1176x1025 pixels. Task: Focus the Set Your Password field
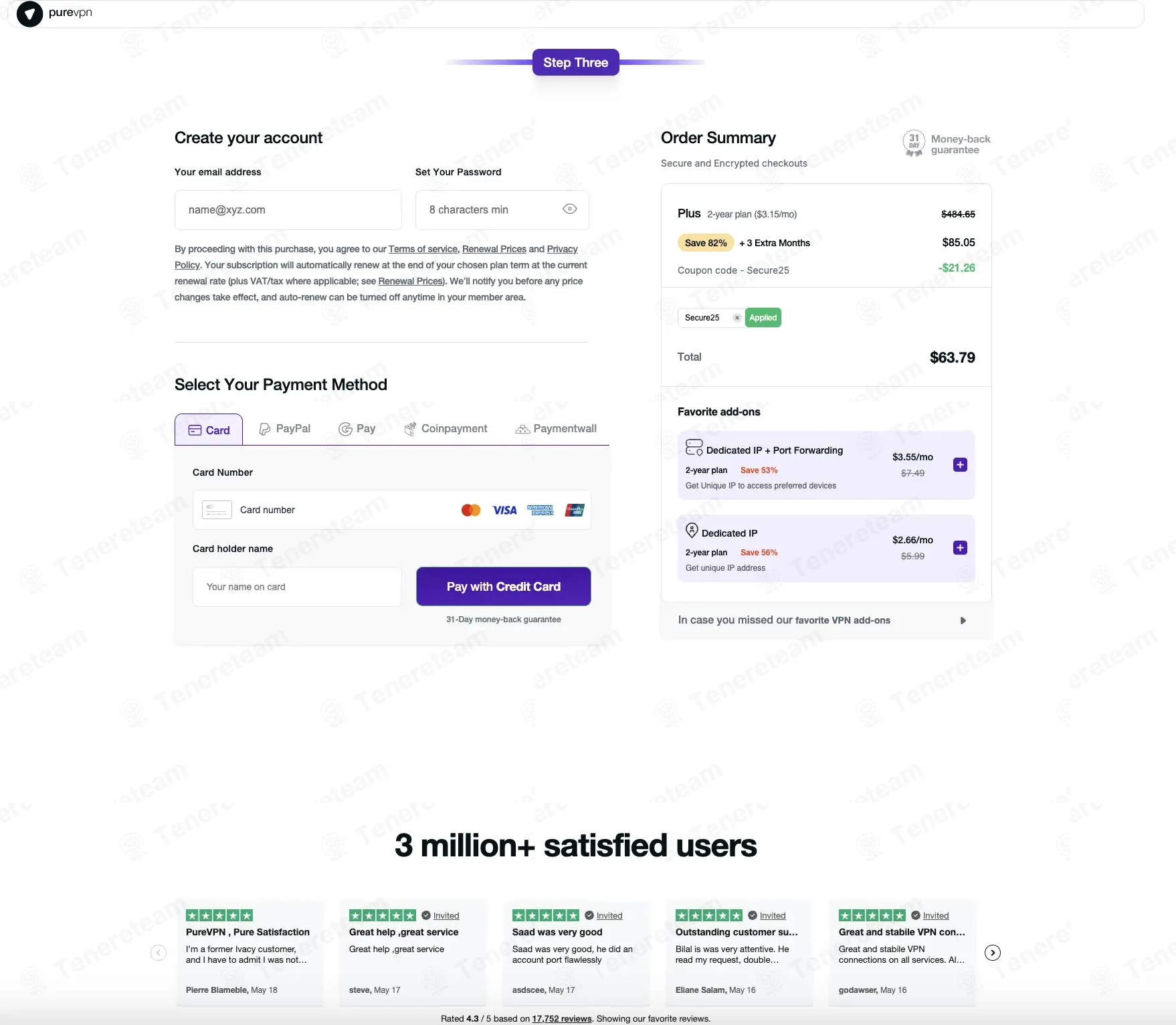pos(502,210)
